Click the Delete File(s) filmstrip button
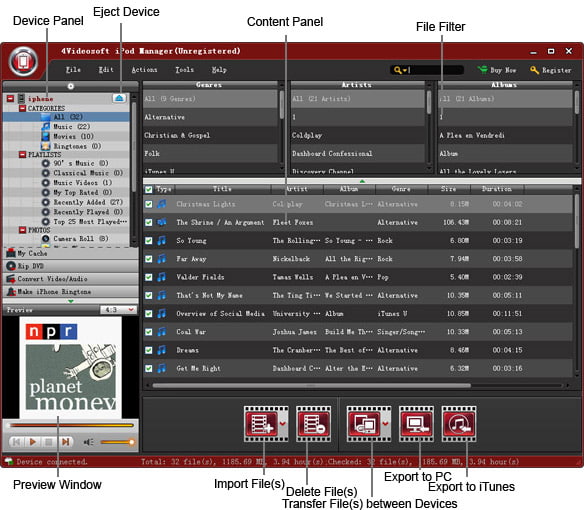The image size is (584, 510). pyautogui.click(x=314, y=424)
